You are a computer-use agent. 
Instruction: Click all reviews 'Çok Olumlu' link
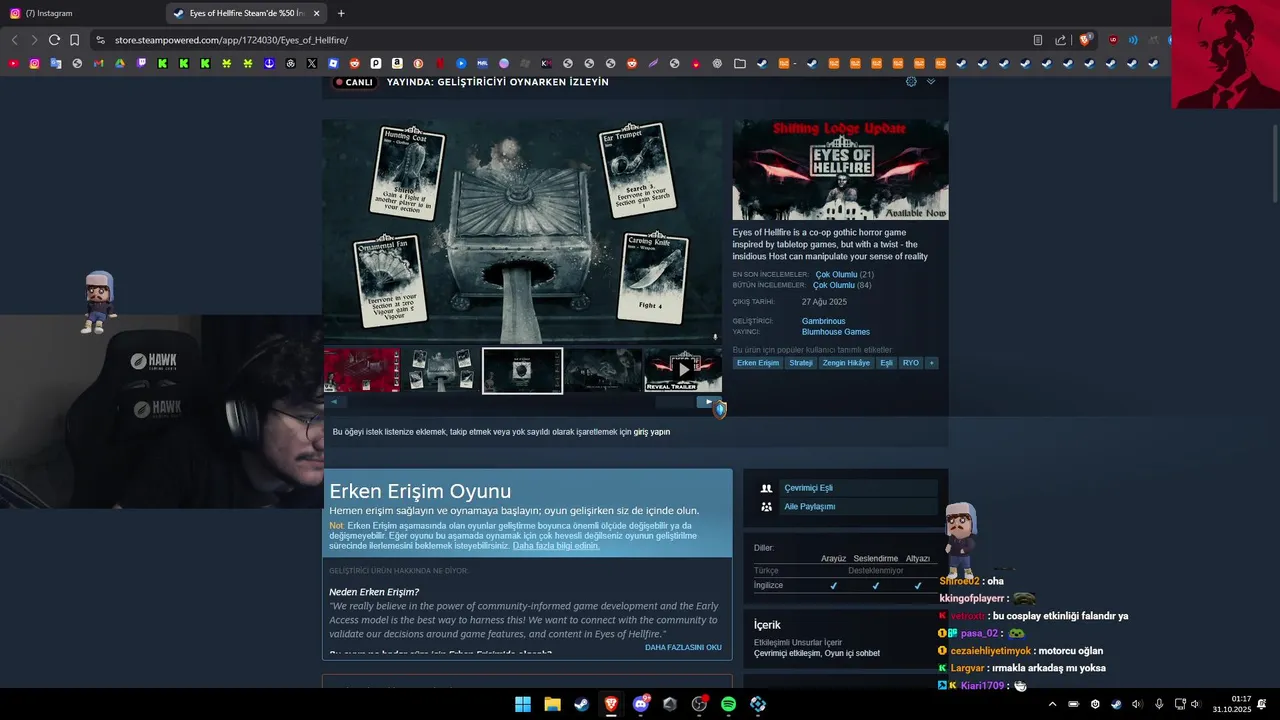pyautogui.click(x=833, y=285)
